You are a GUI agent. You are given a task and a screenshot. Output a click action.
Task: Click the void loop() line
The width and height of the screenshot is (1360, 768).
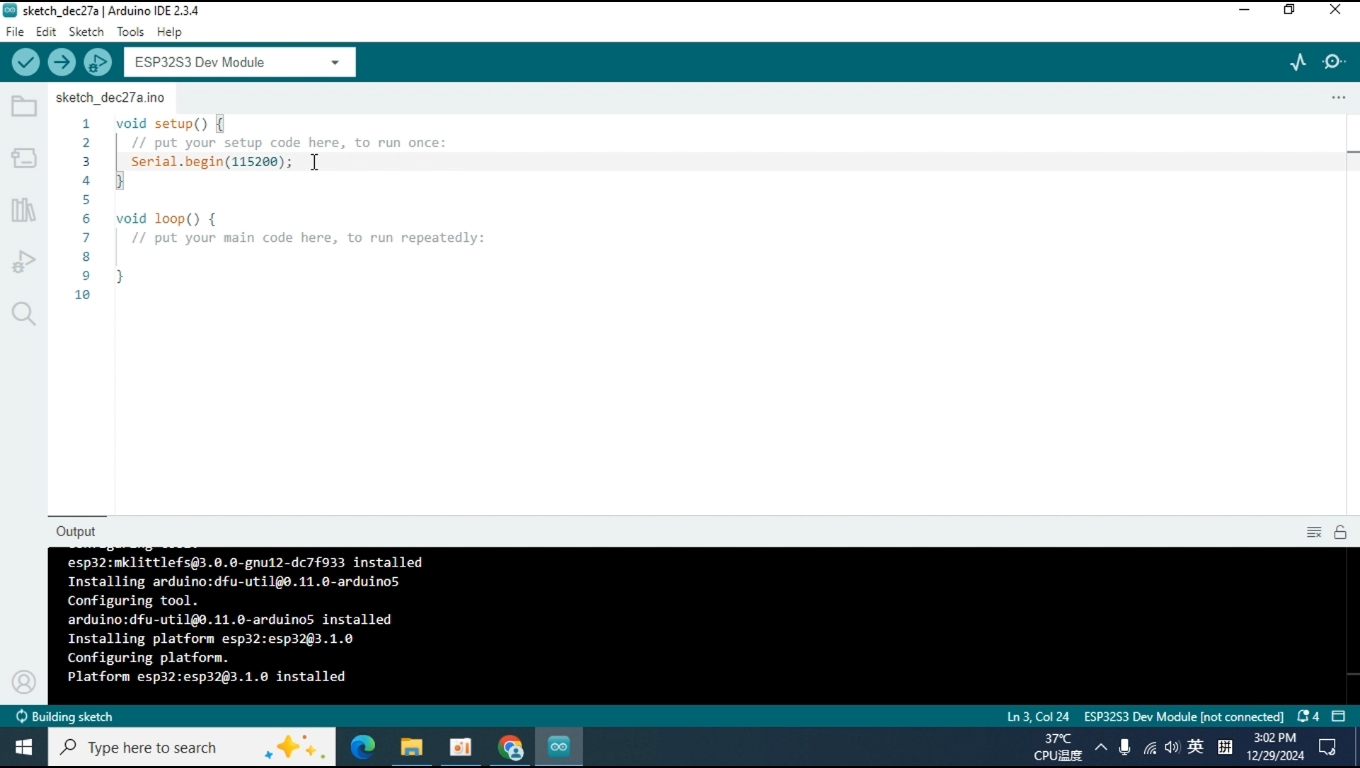[166, 218]
